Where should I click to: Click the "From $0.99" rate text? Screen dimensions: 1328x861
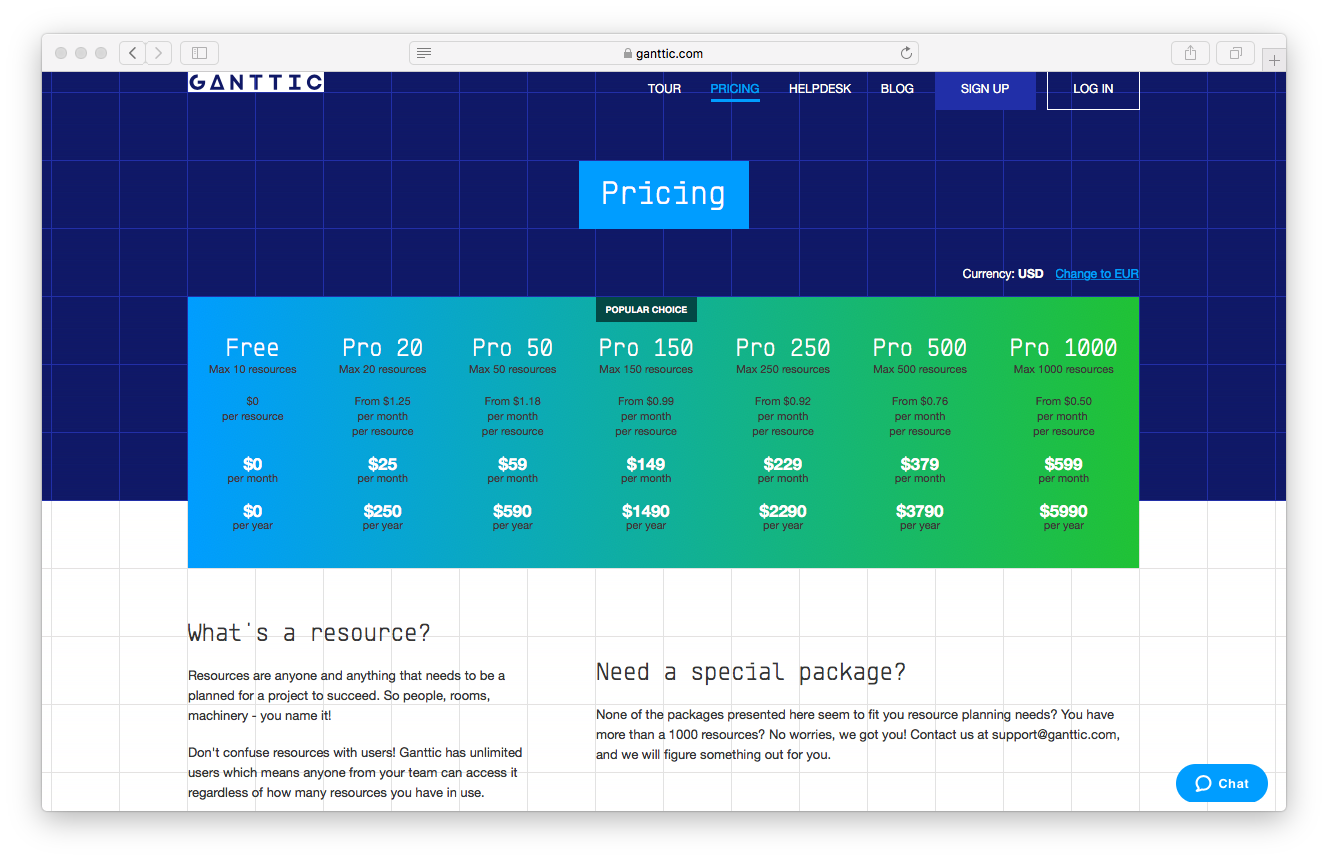pyautogui.click(x=646, y=402)
